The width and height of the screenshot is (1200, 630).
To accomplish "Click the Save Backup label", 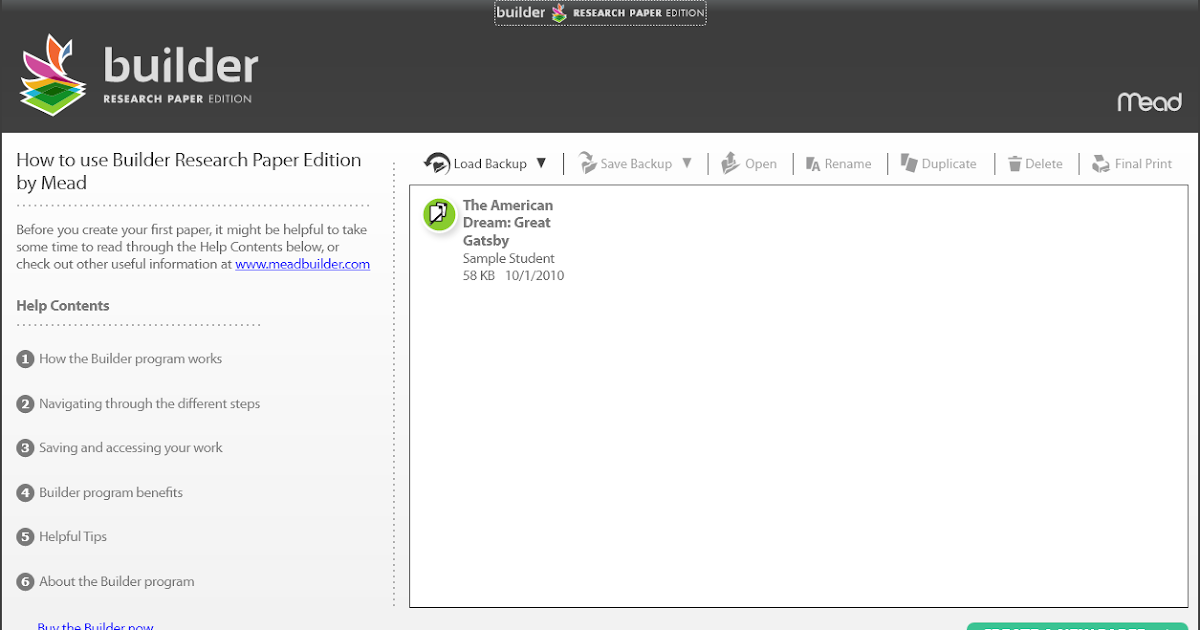I will pyautogui.click(x=636, y=164).
